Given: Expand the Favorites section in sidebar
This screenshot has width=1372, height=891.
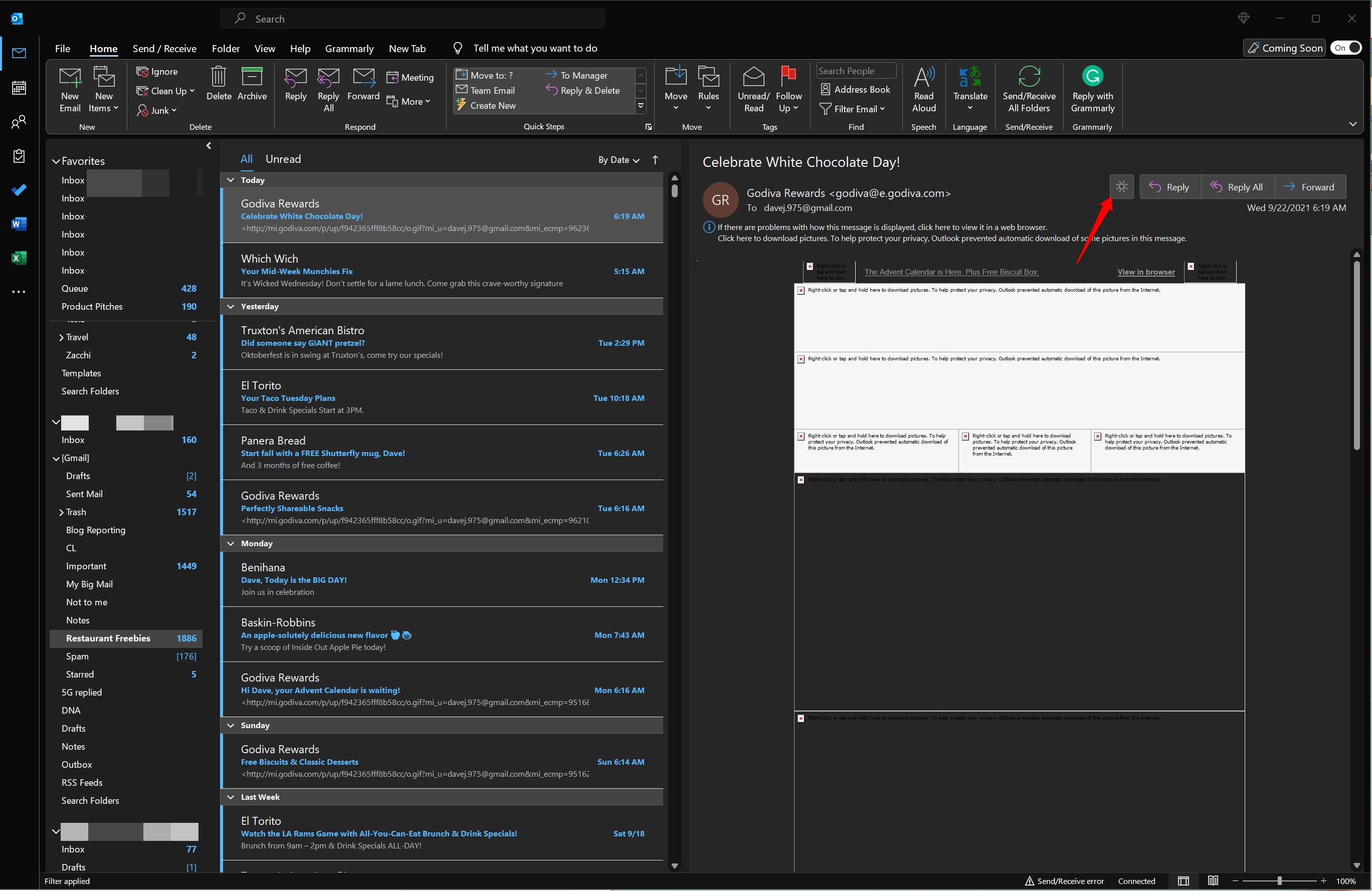Looking at the screenshot, I should tap(56, 159).
